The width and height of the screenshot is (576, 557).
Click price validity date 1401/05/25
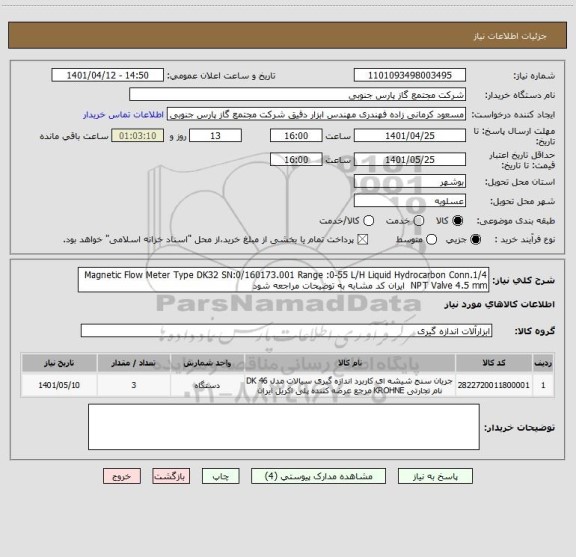coord(410,160)
